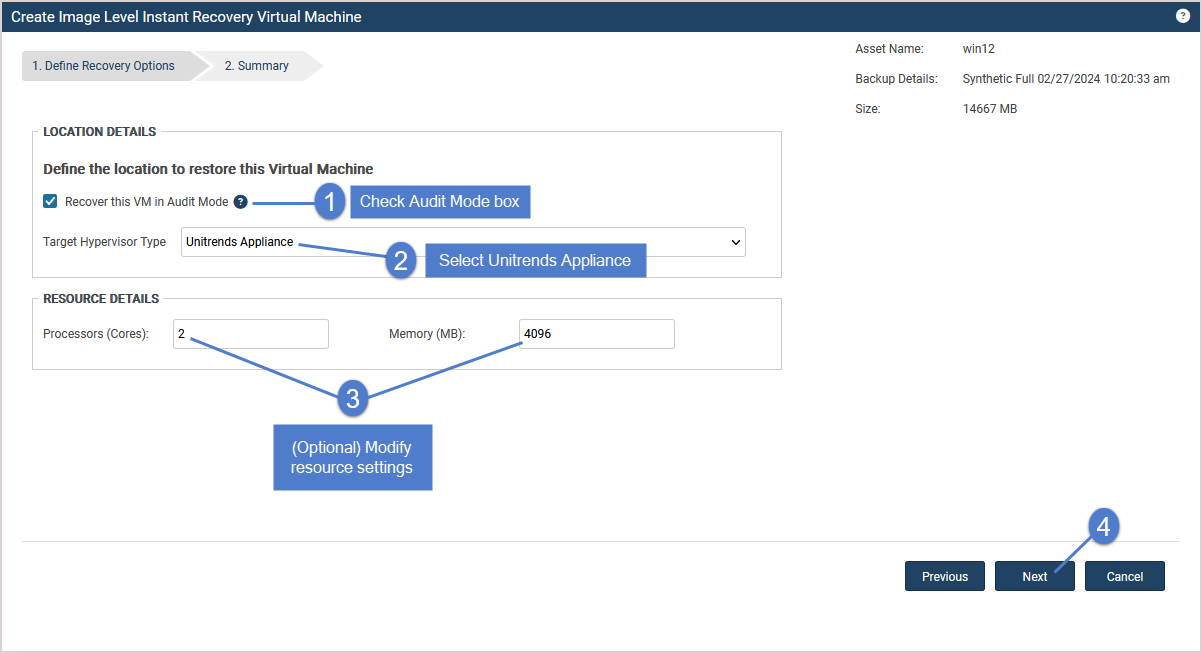This screenshot has width=1202, height=653.
Task: Select the asset name value win12
Action: click(x=979, y=49)
